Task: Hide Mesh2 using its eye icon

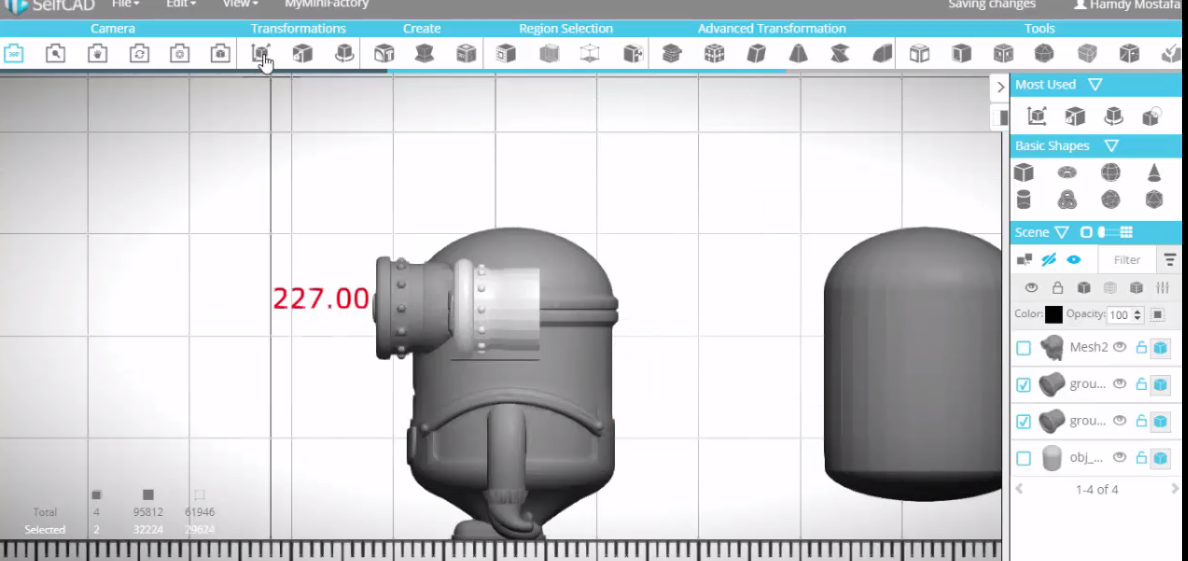Action: coord(1120,347)
